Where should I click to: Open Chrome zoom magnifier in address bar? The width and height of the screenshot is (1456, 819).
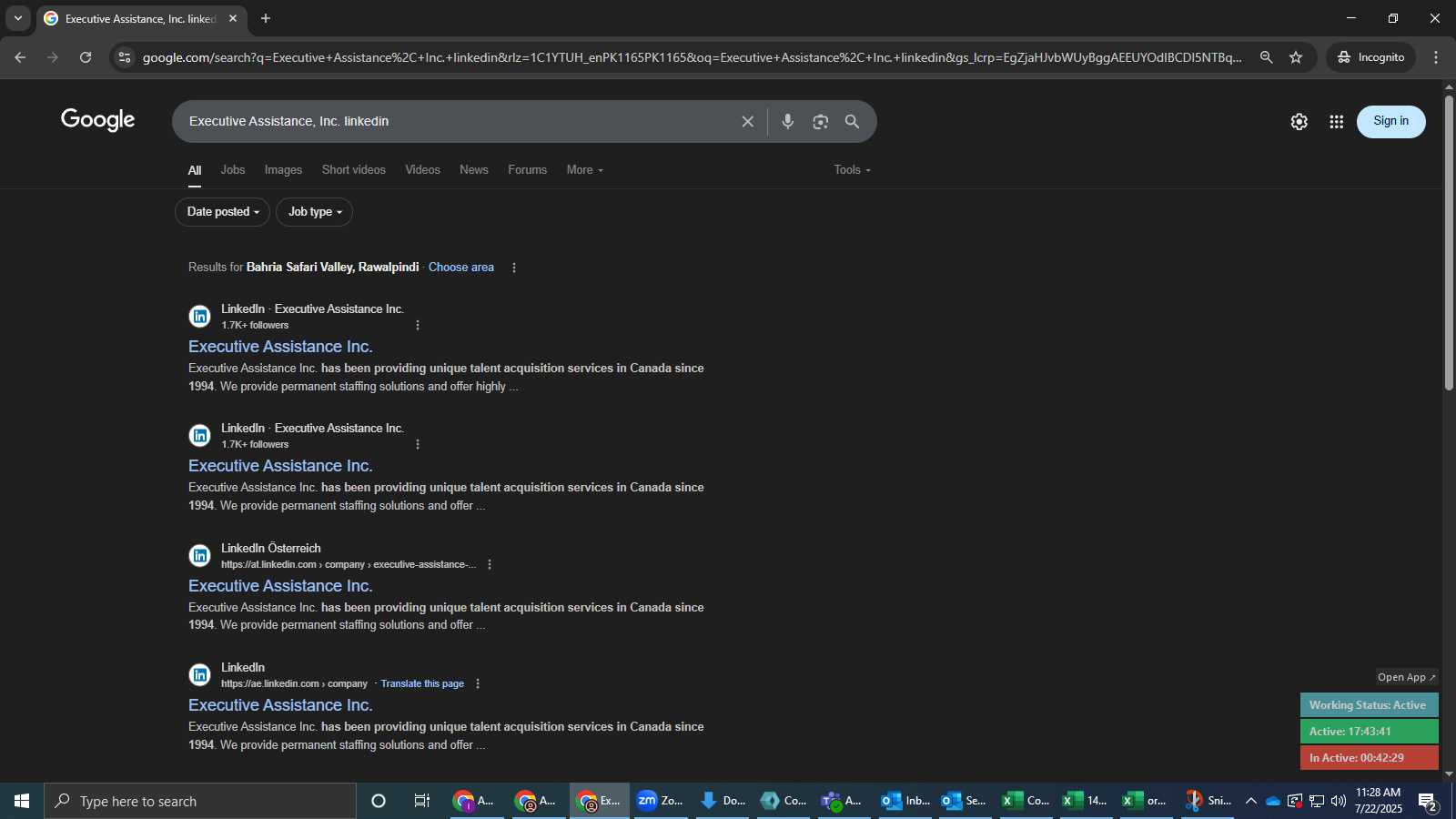tap(1266, 57)
